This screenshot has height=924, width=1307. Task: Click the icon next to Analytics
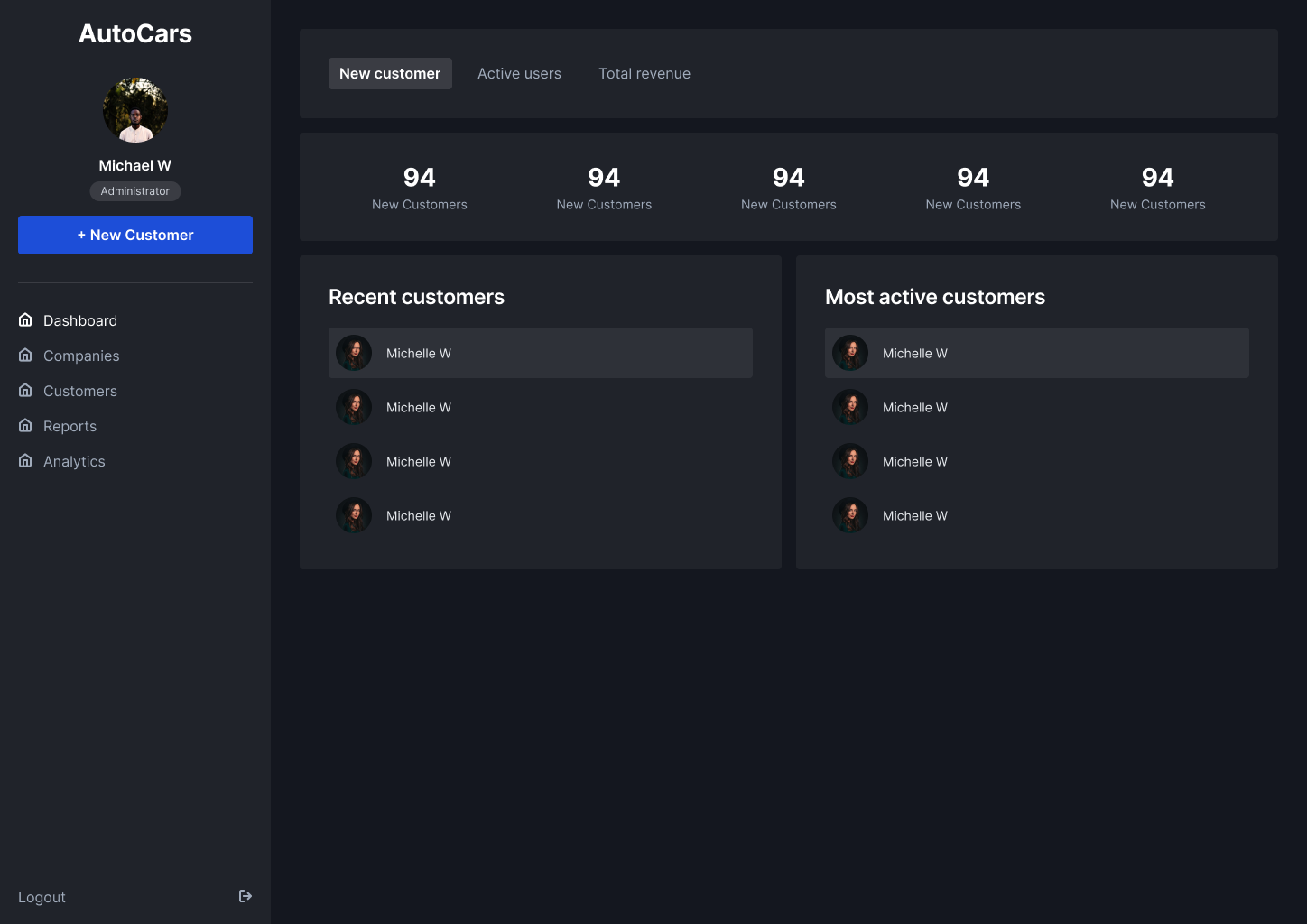[x=25, y=461]
